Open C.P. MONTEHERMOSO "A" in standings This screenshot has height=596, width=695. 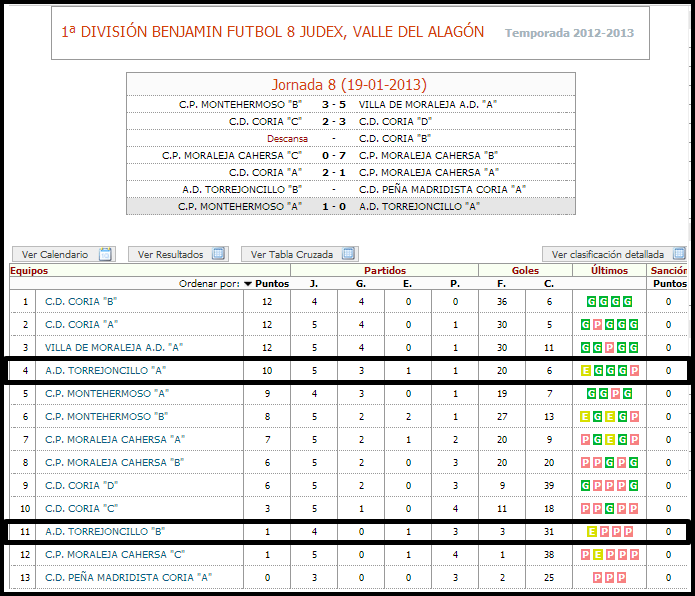click(x=107, y=393)
